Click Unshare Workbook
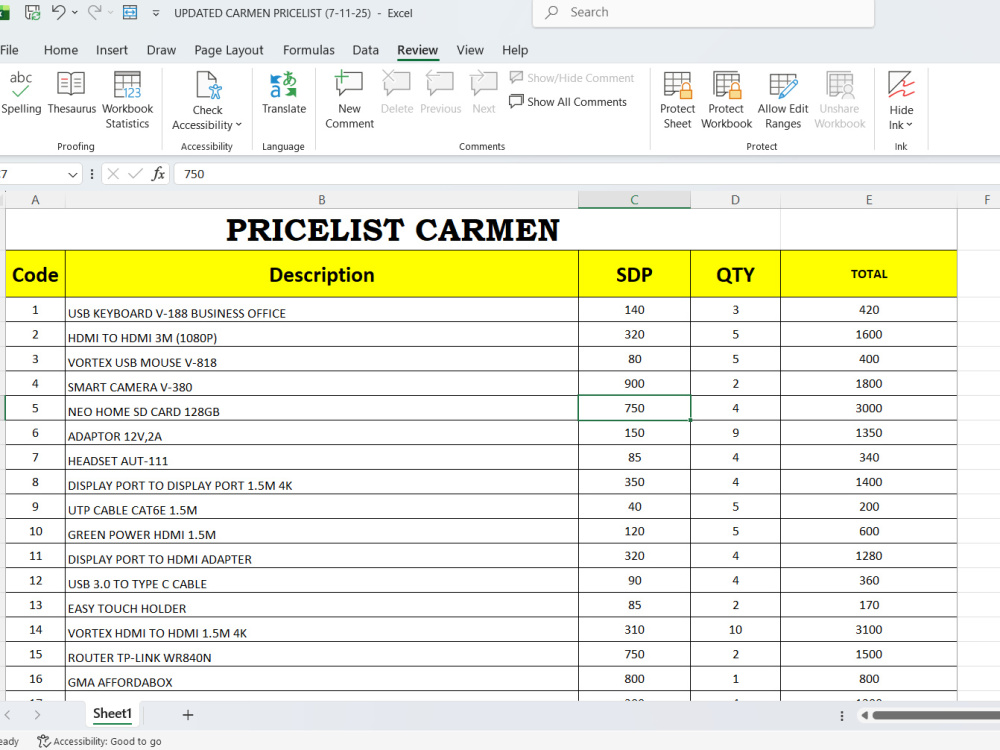 tap(839, 100)
